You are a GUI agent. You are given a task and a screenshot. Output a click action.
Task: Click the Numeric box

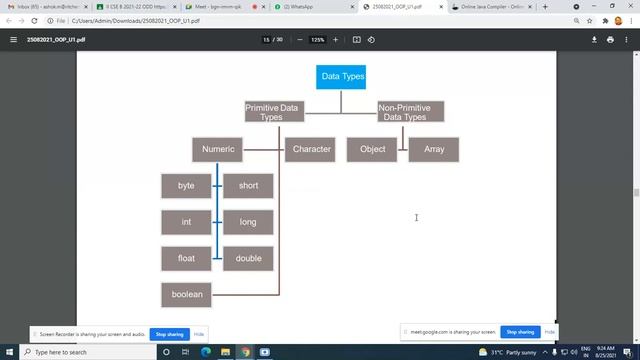(217, 149)
